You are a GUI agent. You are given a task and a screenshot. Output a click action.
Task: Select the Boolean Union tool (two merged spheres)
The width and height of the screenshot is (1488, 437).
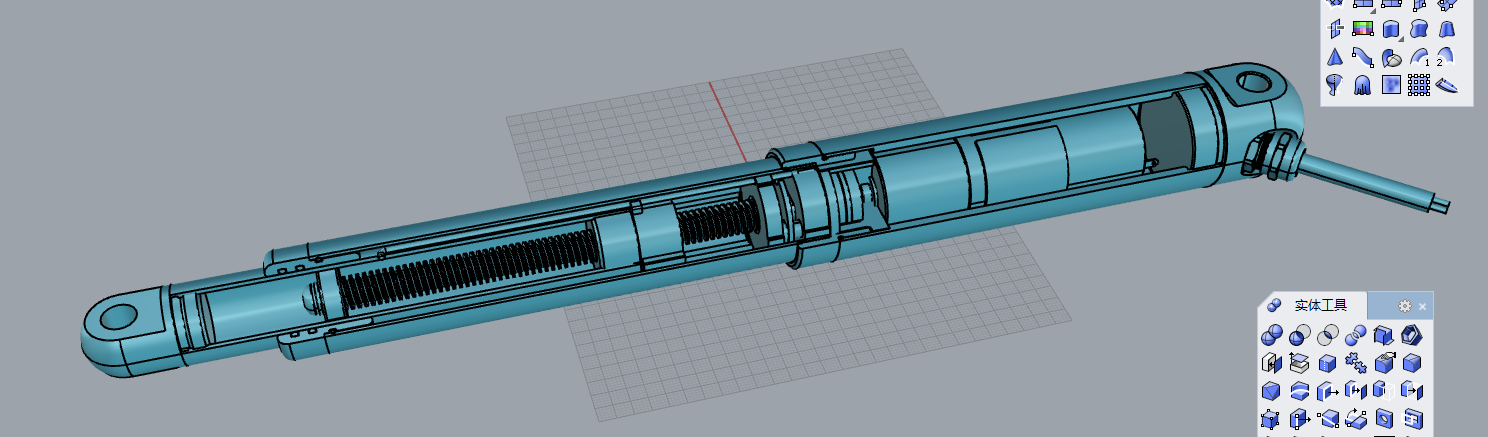pyautogui.click(x=1272, y=335)
